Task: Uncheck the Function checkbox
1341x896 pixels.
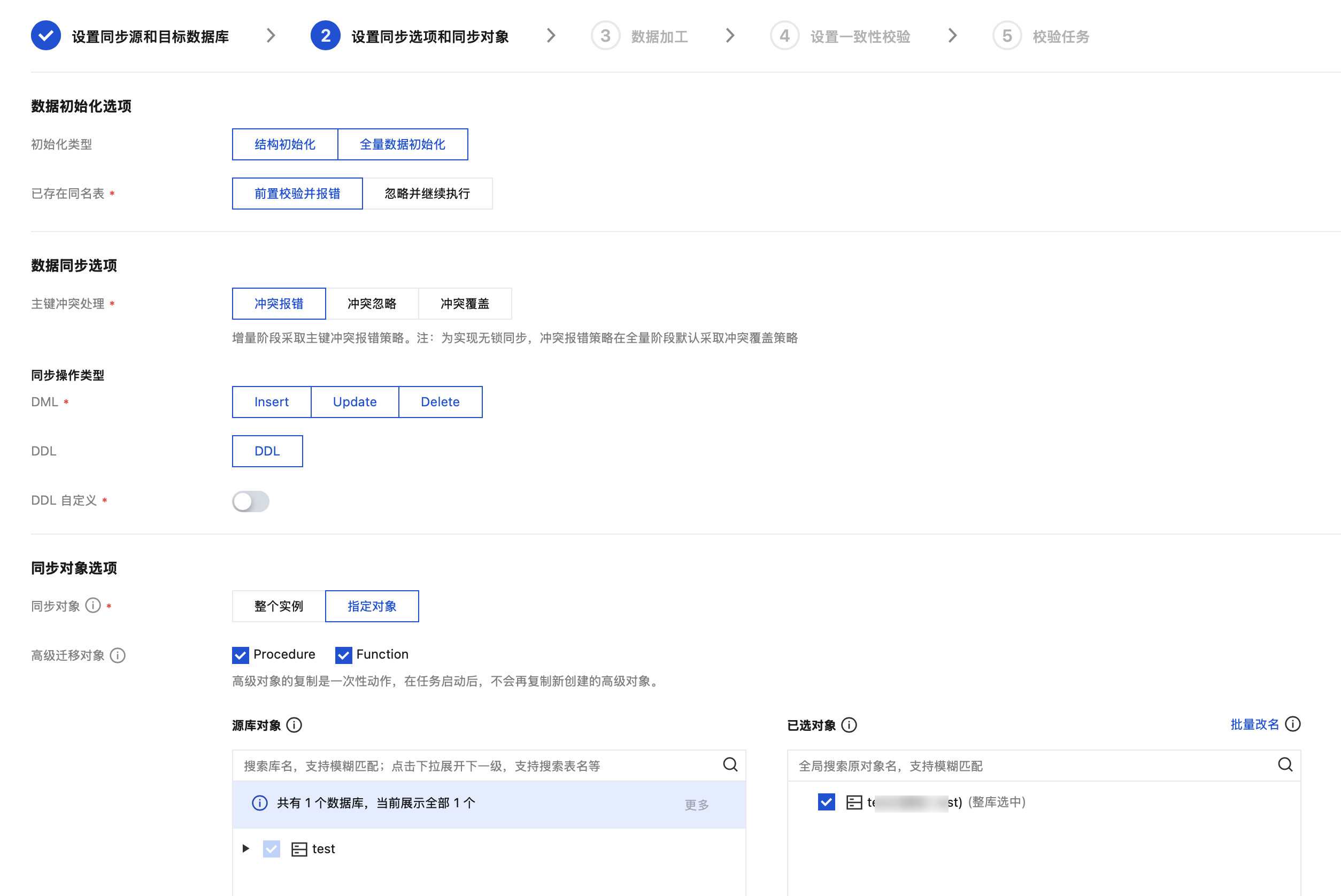Action: tap(343, 655)
